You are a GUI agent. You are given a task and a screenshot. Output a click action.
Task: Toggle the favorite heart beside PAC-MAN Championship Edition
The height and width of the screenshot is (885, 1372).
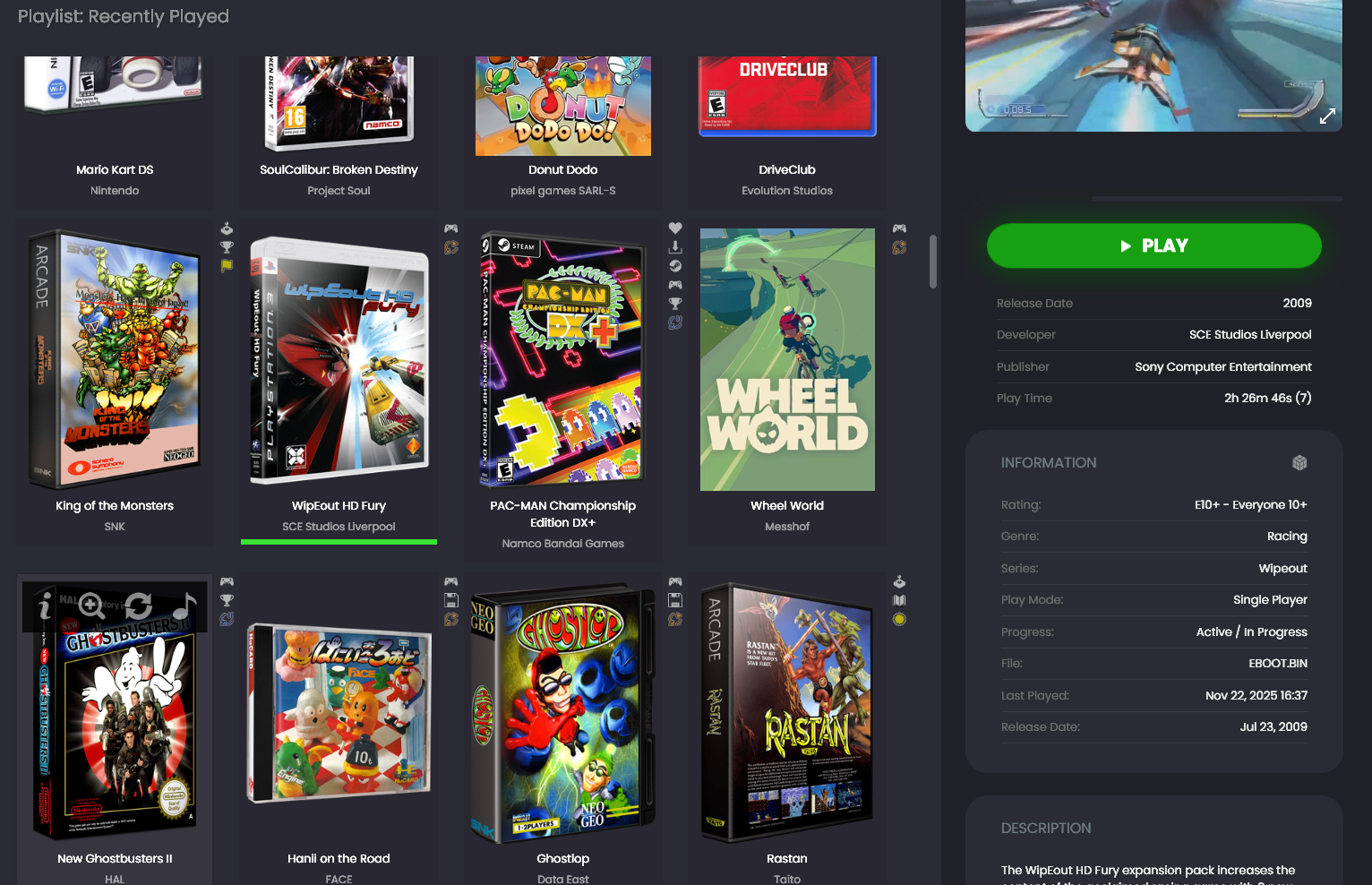[x=675, y=228]
